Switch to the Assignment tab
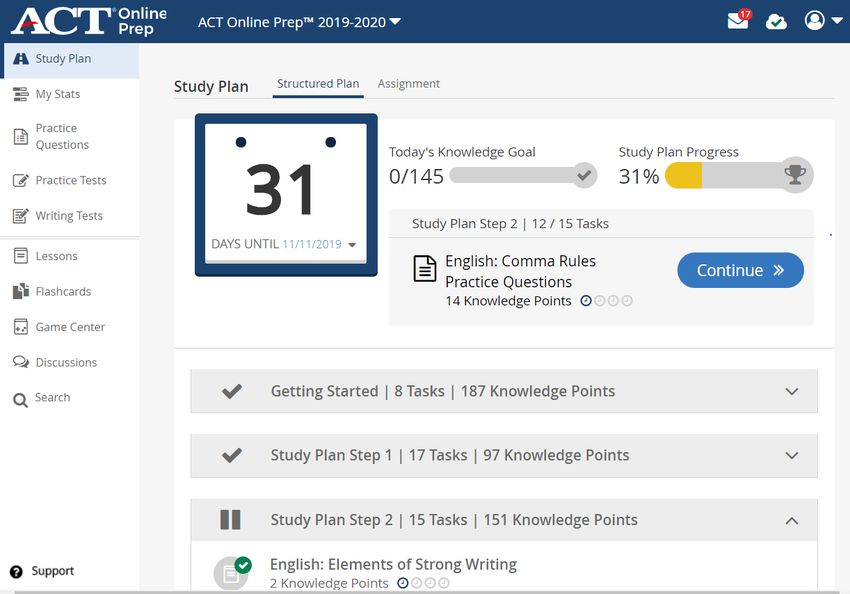 (x=409, y=84)
